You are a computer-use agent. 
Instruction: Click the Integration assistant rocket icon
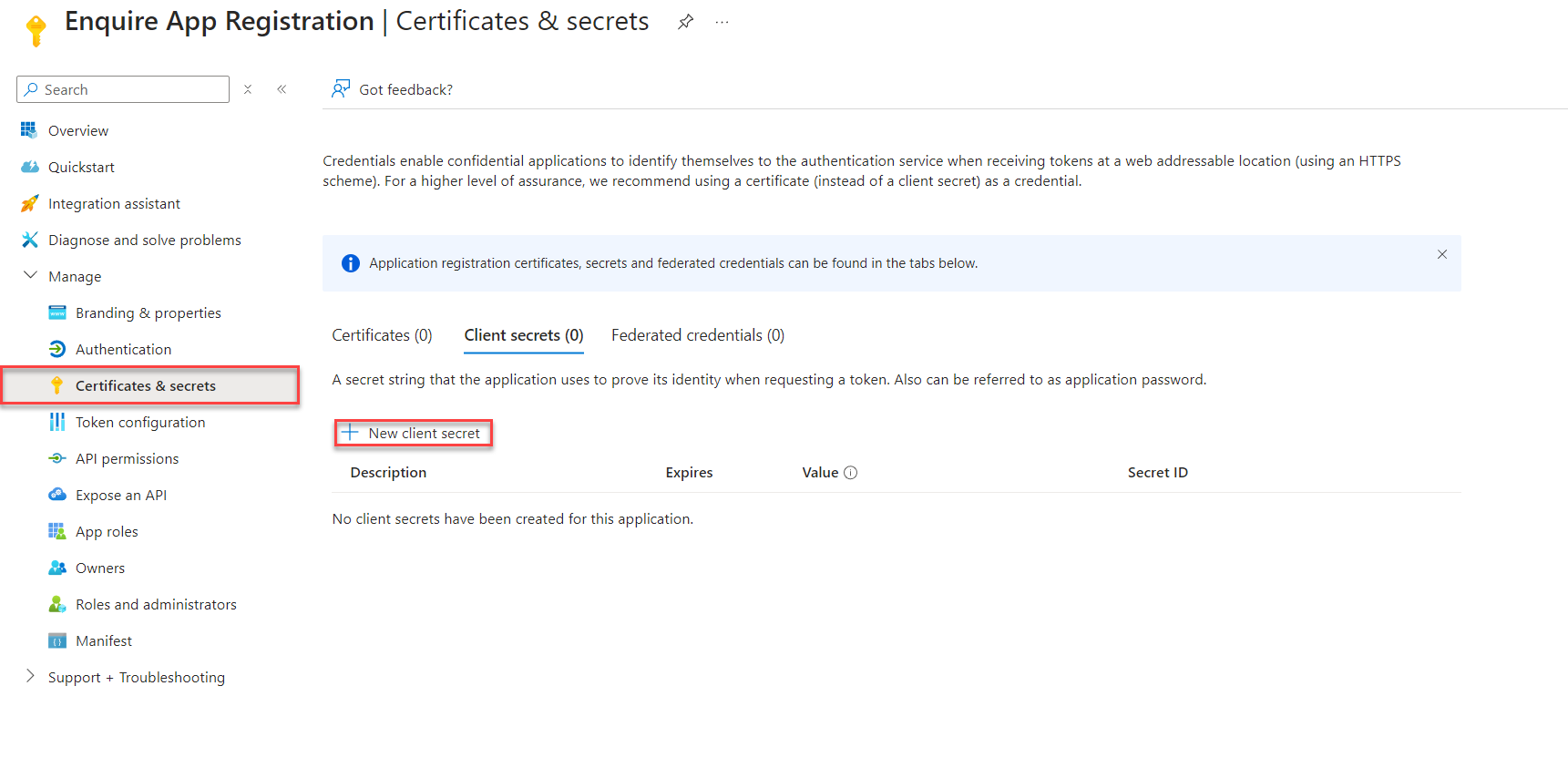pyautogui.click(x=29, y=203)
